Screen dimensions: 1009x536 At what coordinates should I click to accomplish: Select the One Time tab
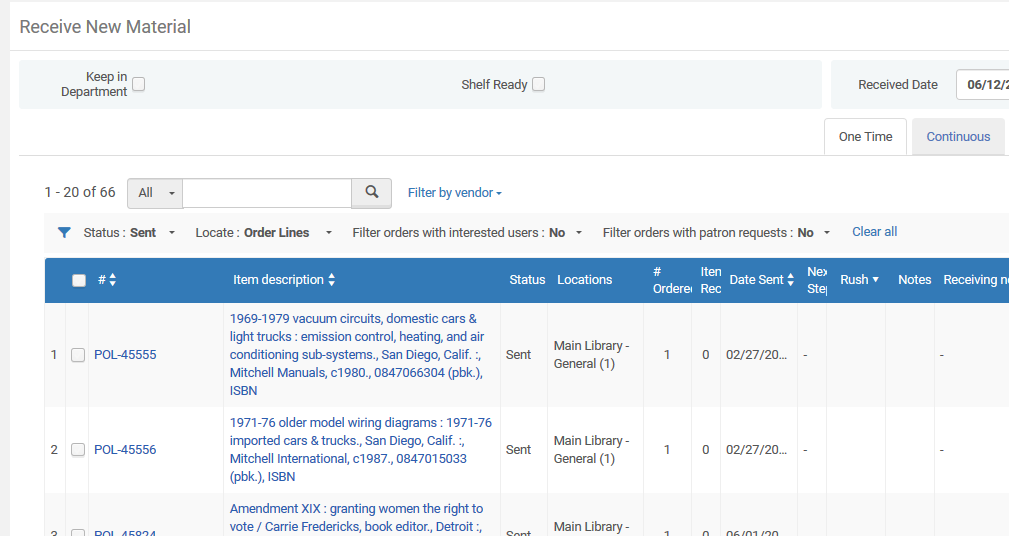[x=865, y=137]
